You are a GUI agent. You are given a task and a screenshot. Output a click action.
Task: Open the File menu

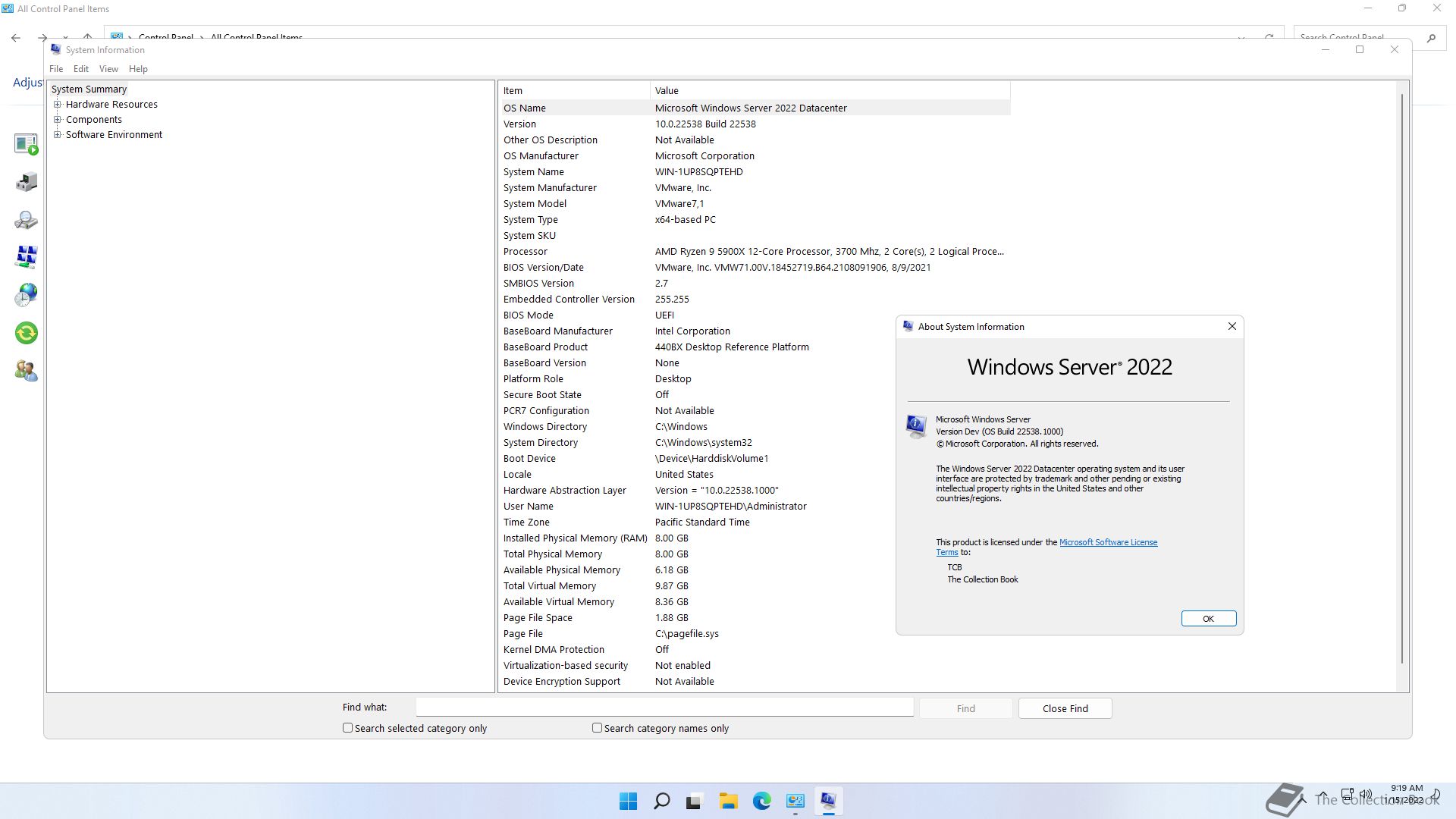tap(56, 68)
